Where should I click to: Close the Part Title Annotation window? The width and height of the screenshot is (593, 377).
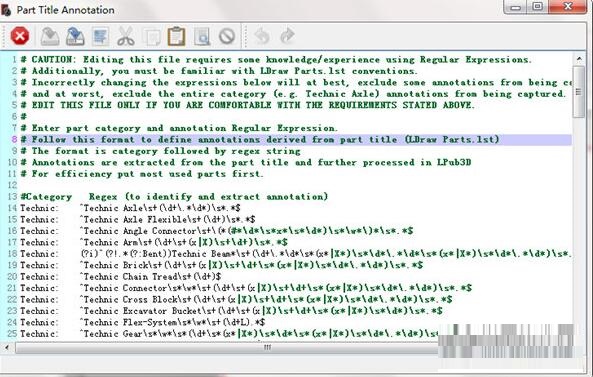568,7
